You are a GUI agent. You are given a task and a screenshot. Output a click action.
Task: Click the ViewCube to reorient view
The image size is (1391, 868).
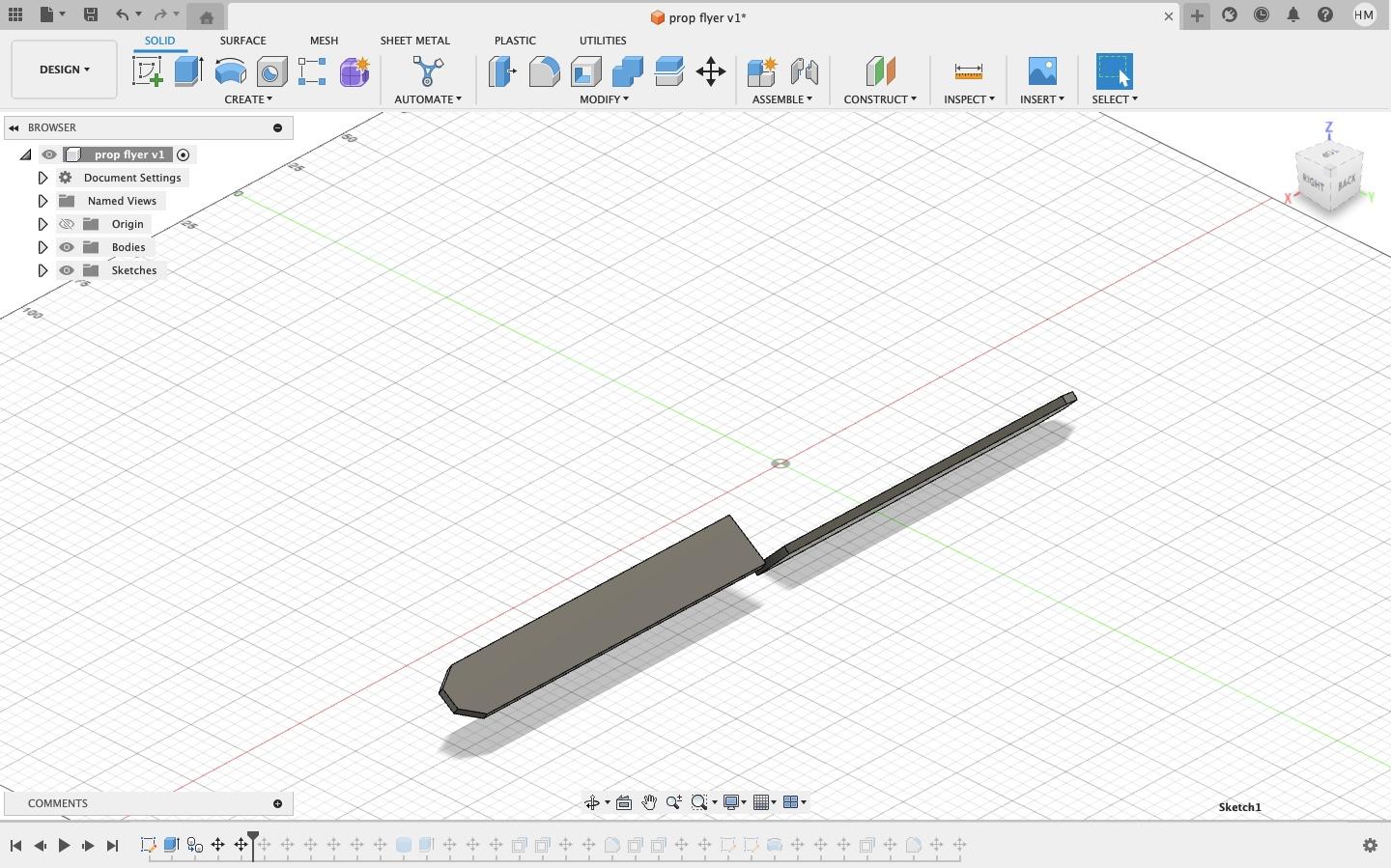click(x=1330, y=177)
